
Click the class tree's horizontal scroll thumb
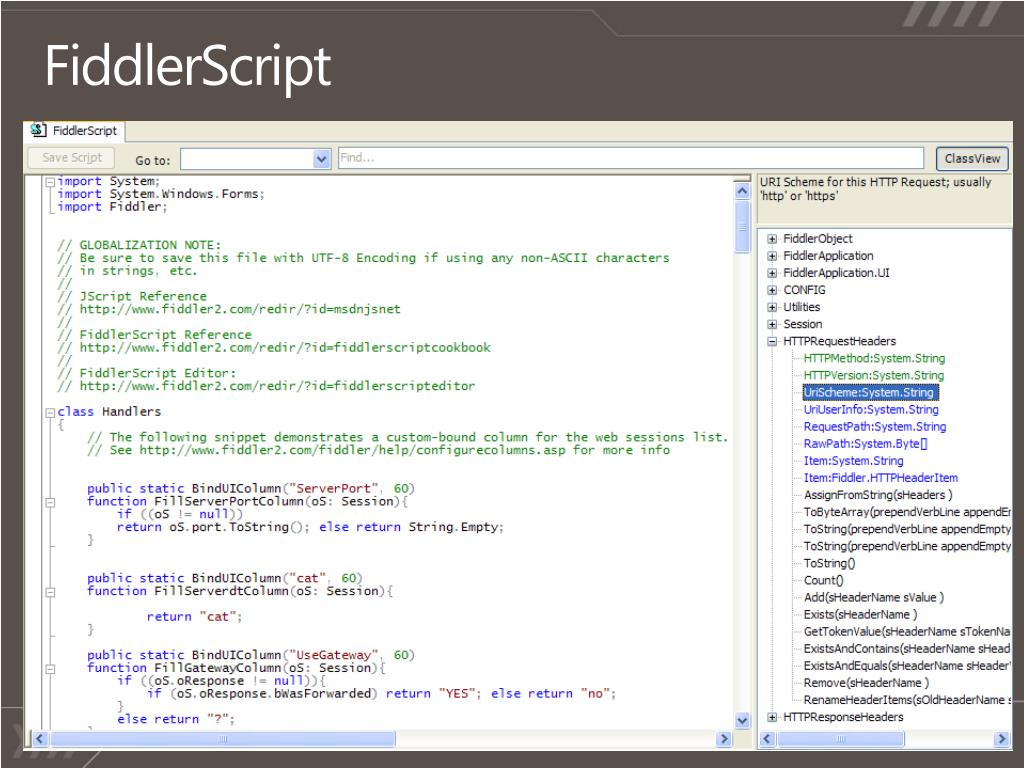pos(841,739)
